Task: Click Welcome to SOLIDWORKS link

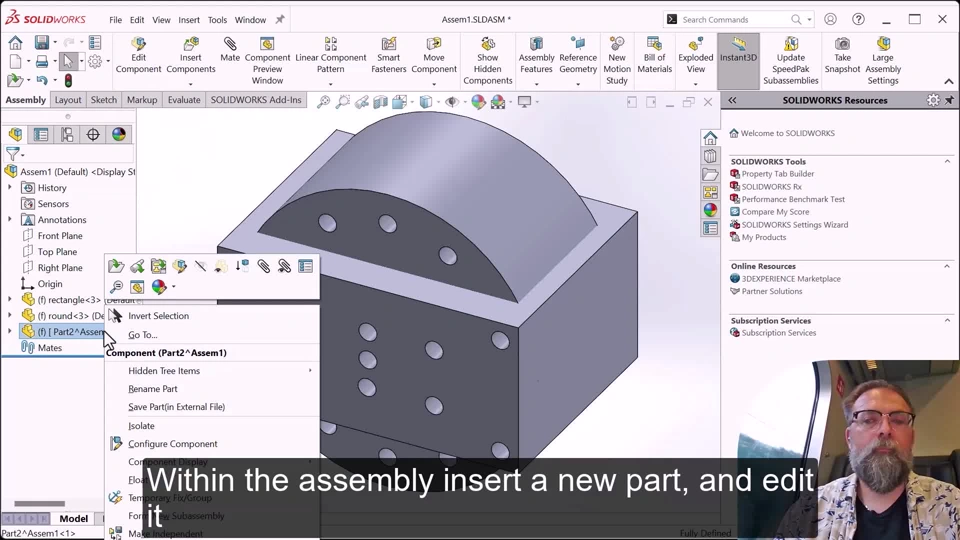Action: pyautogui.click(x=787, y=133)
